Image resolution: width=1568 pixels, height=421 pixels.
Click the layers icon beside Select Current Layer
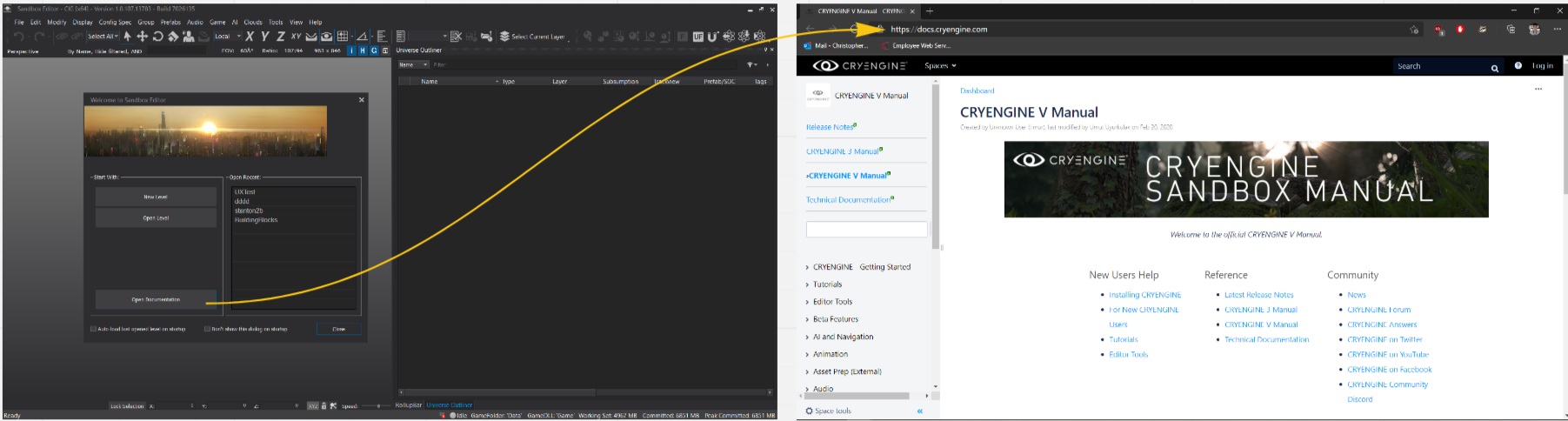point(504,37)
